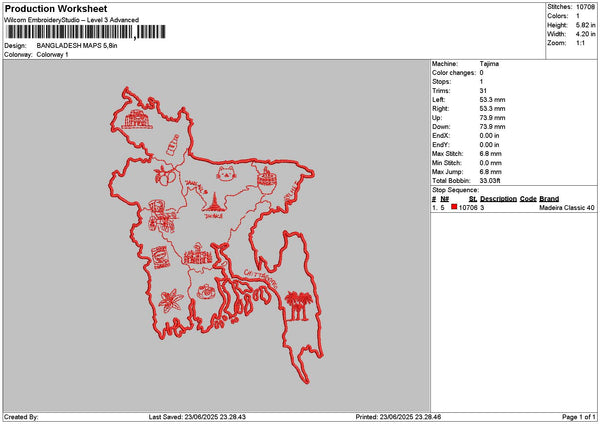Click the 'Page 1 of 1' footer text

pos(579,417)
